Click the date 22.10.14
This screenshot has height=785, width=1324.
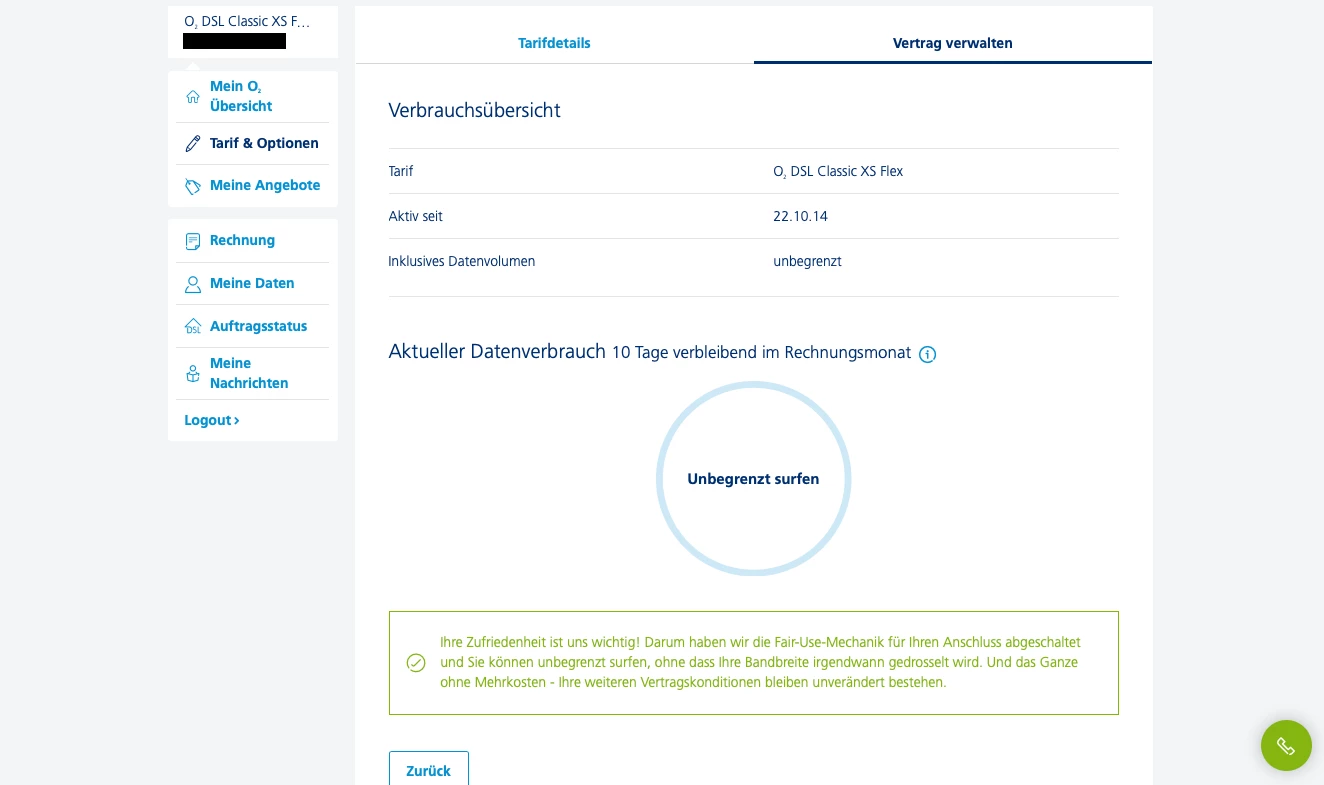(x=800, y=217)
